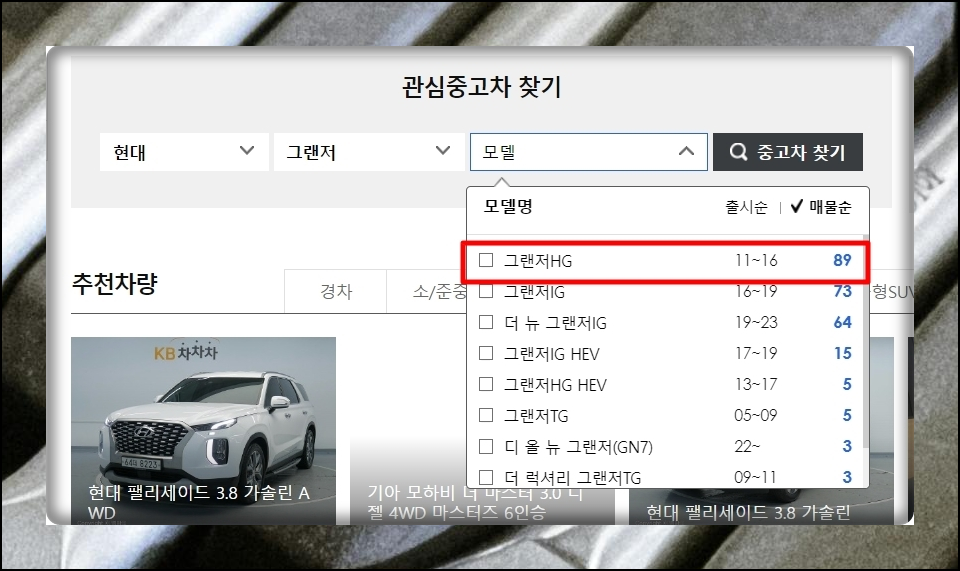This screenshot has width=960, height=571.
Task: Check the 더 뉴 그랜저IG checkbox
Action: (x=486, y=322)
